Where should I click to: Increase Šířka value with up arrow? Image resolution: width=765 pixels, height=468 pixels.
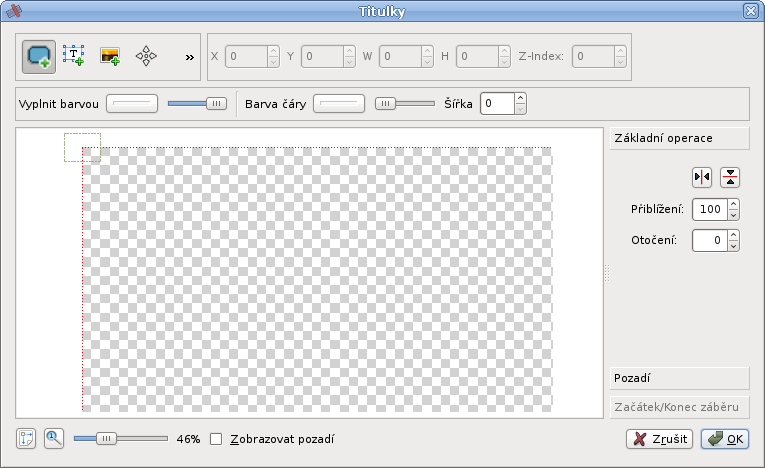[521, 98]
